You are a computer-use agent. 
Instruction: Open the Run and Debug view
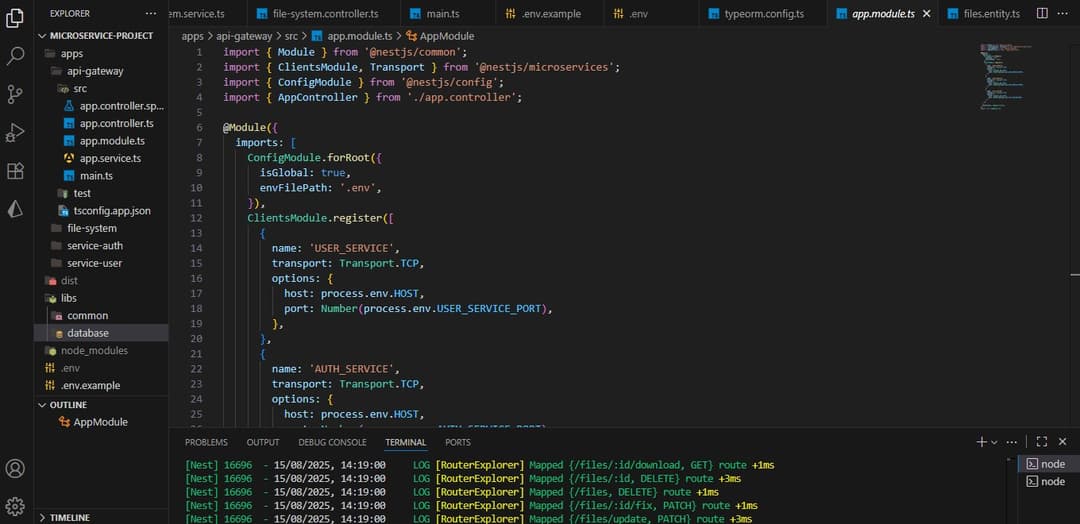[15, 132]
